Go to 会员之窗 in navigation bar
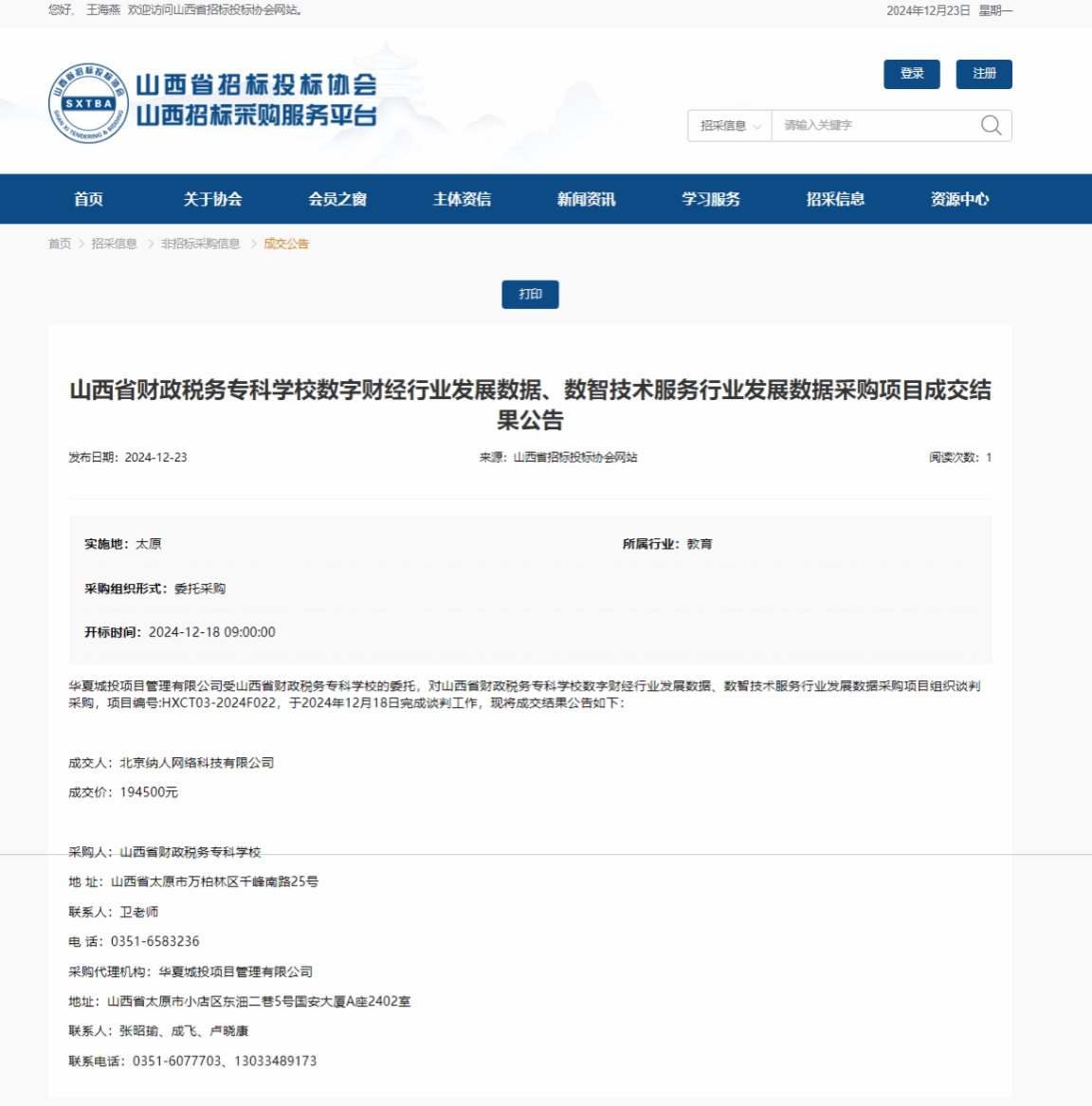 point(337,199)
